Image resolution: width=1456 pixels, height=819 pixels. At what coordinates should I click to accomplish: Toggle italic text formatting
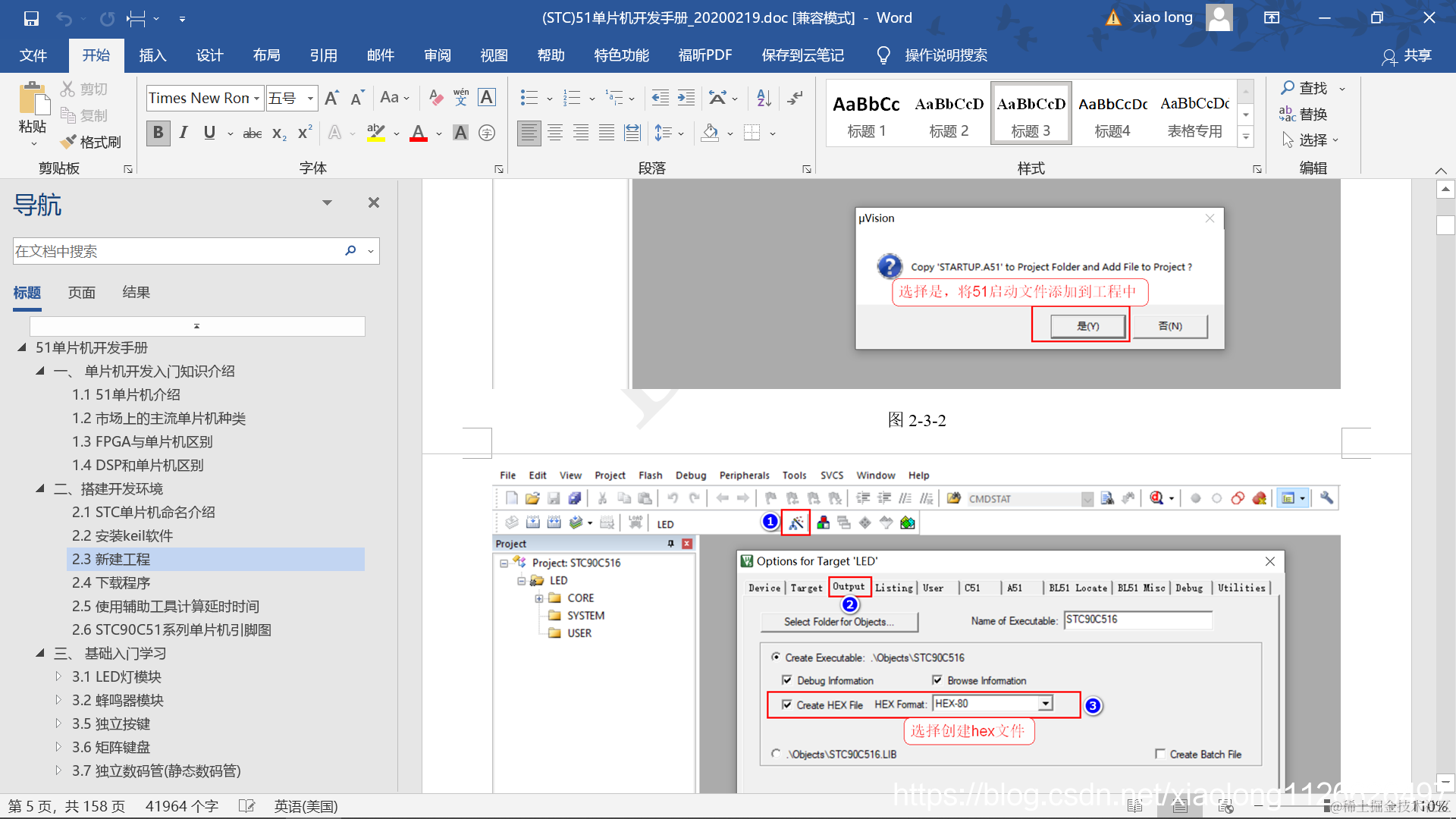click(184, 133)
